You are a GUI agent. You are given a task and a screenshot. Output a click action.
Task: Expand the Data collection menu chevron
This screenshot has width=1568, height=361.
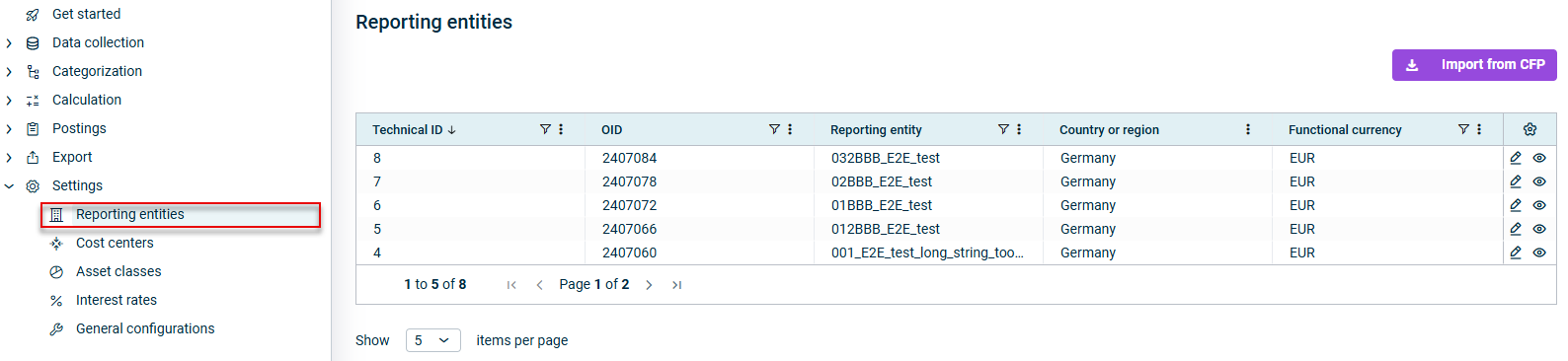tap(9, 43)
